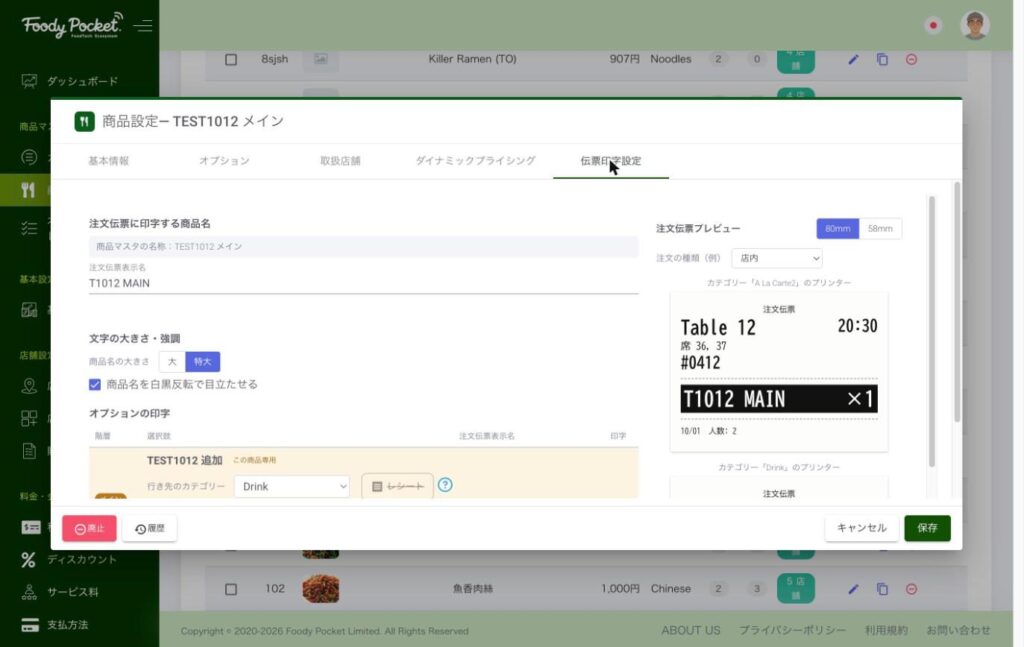Open the Drink destination category dropdown
The image size is (1024, 647).
click(x=291, y=486)
